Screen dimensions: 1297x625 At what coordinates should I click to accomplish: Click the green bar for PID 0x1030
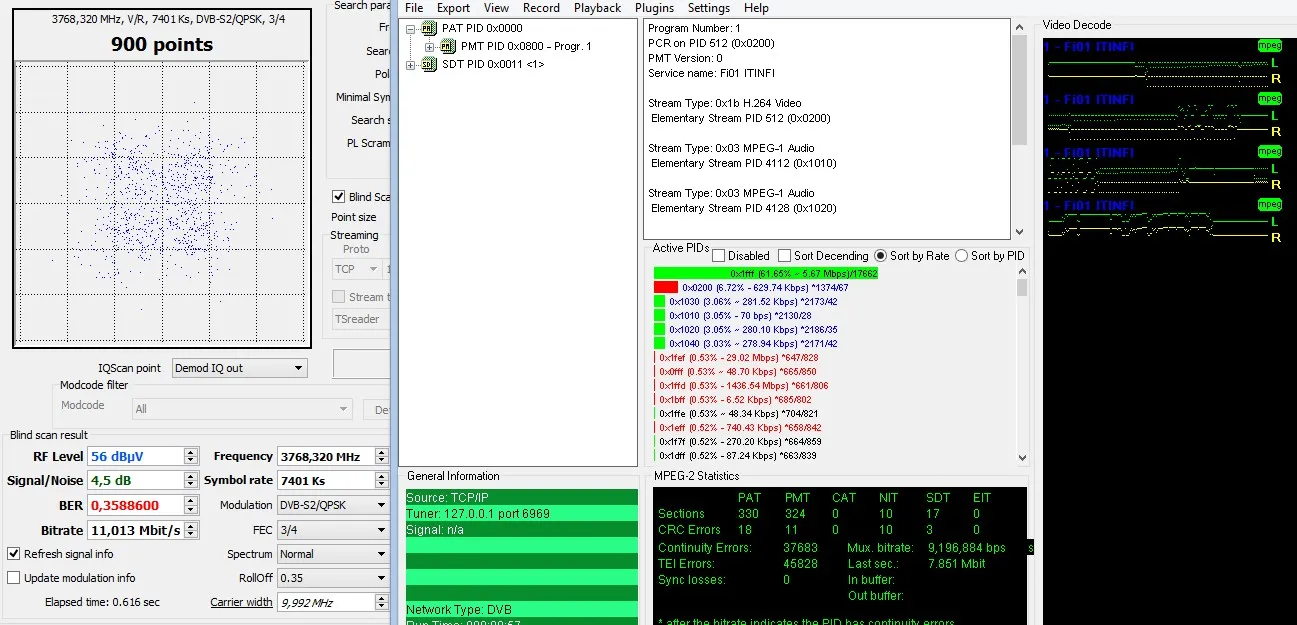(x=660, y=301)
